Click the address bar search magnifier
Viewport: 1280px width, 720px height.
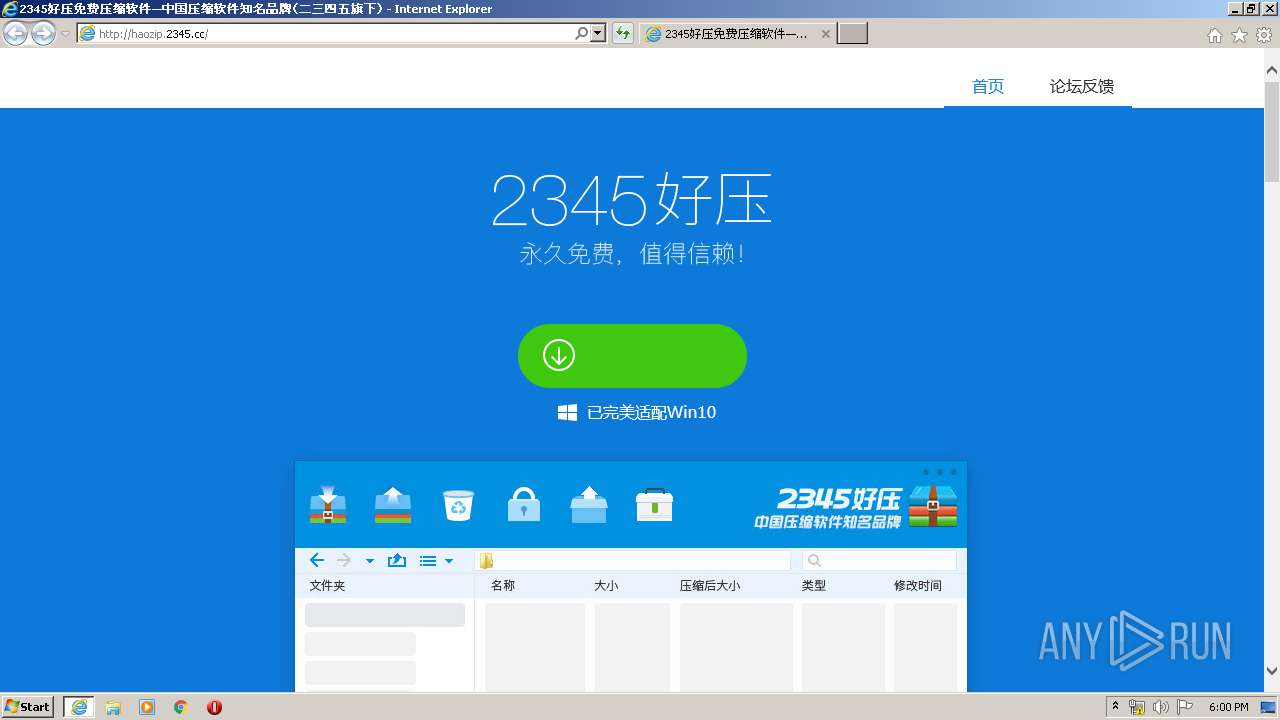pyautogui.click(x=581, y=33)
